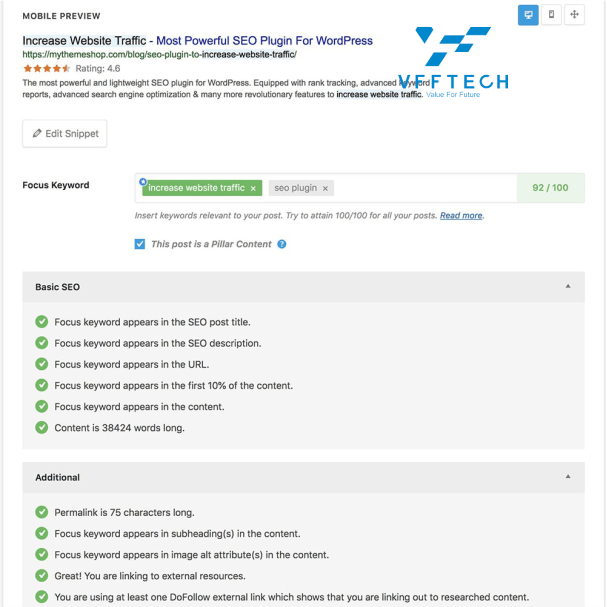Click the star rating icons
The width and height of the screenshot is (607, 607).
pos(46,69)
